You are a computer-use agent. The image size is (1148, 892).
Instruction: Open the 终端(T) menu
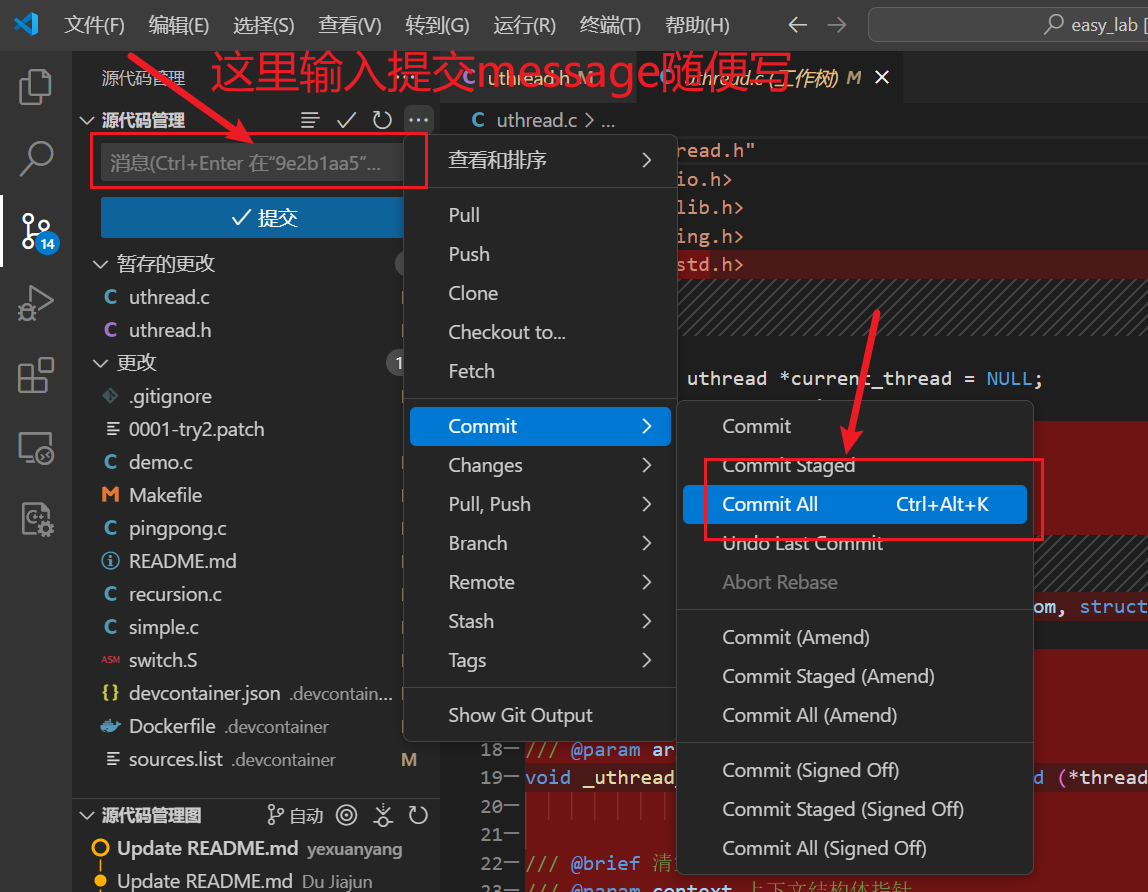(x=610, y=25)
